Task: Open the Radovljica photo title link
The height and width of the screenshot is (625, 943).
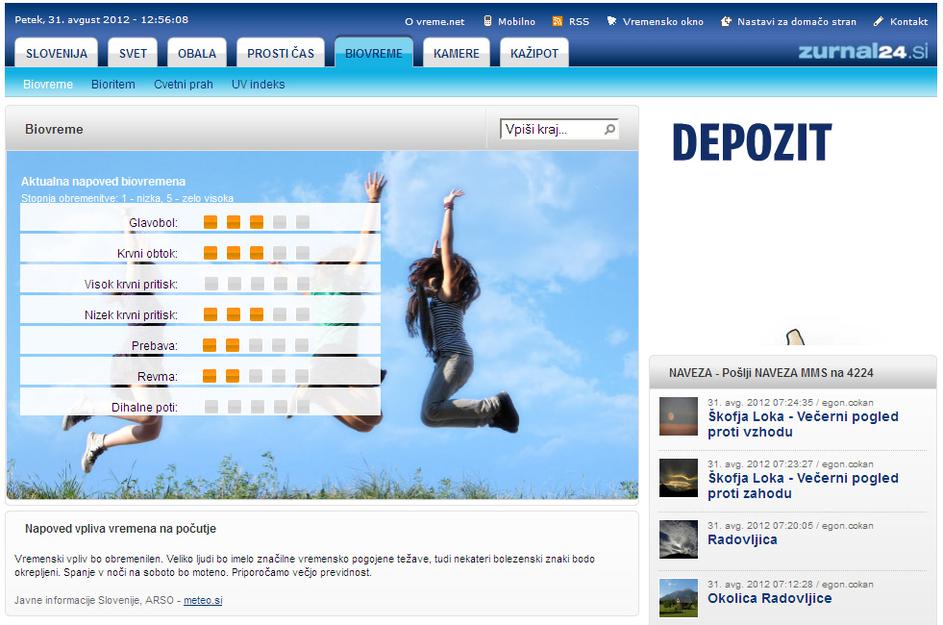Action: click(742, 540)
